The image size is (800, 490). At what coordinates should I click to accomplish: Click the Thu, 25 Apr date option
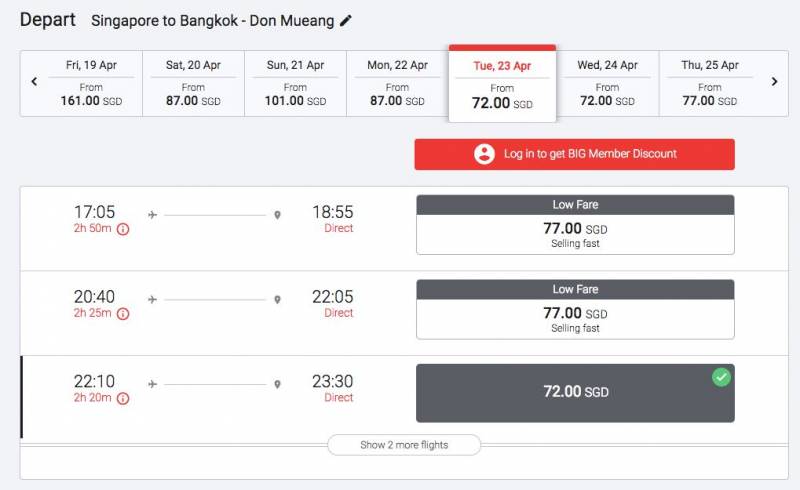(x=710, y=82)
